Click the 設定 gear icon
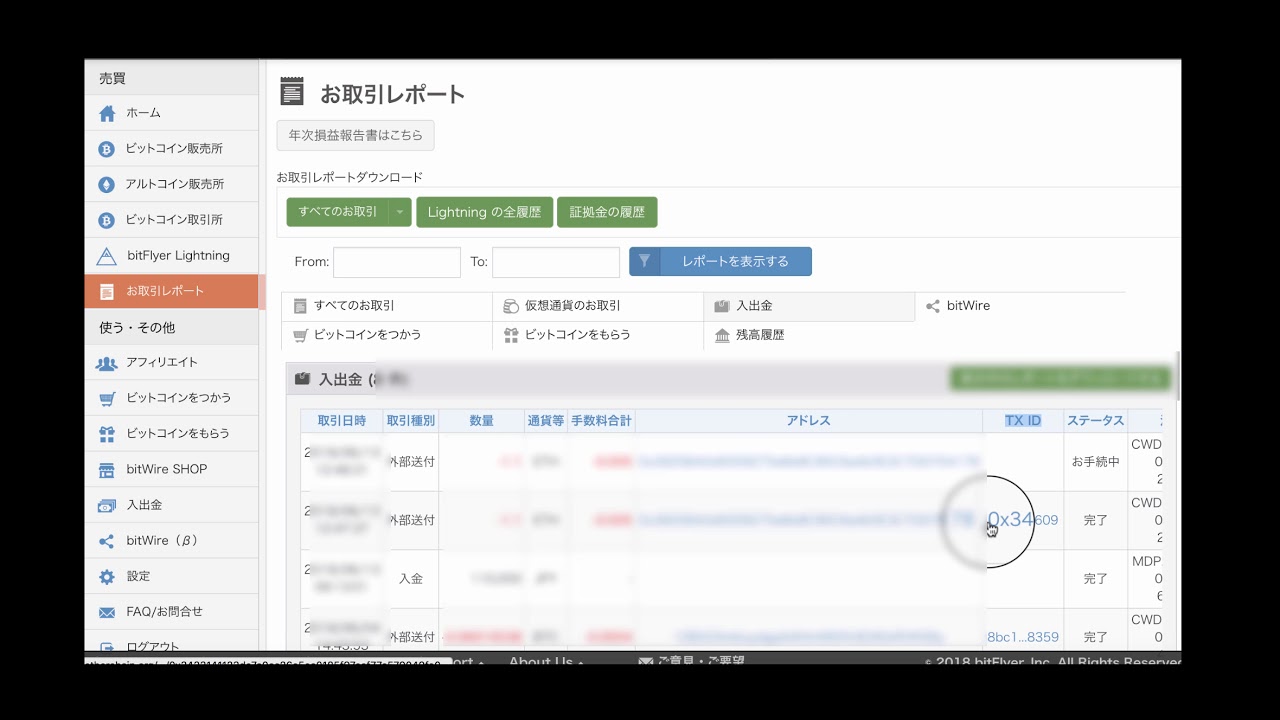The width and height of the screenshot is (1280, 720). 107,577
